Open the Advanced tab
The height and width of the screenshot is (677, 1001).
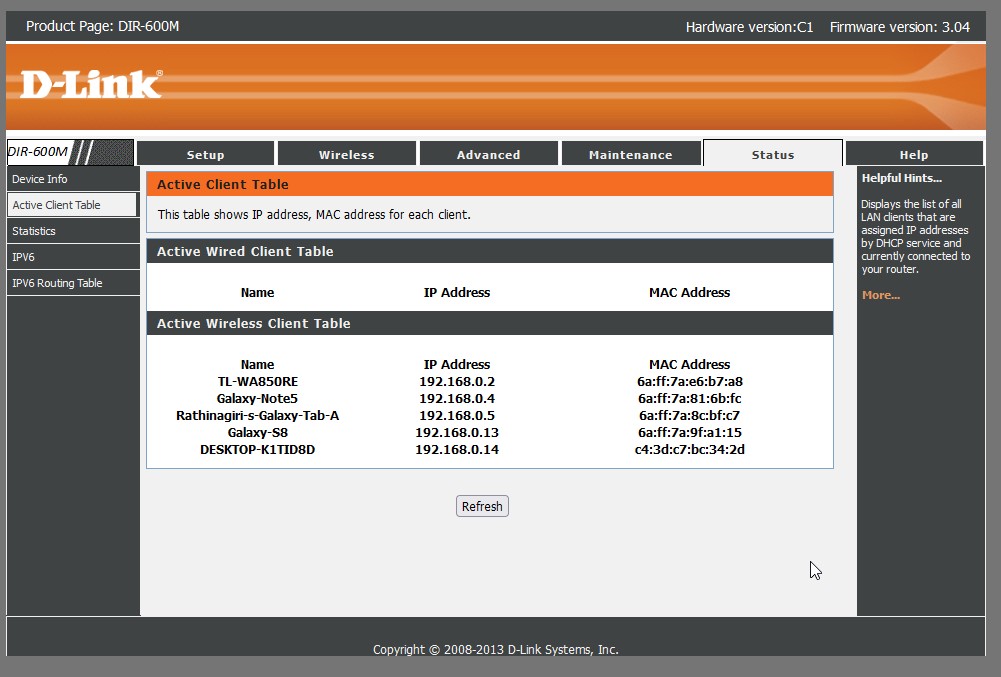click(x=488, y=154)
